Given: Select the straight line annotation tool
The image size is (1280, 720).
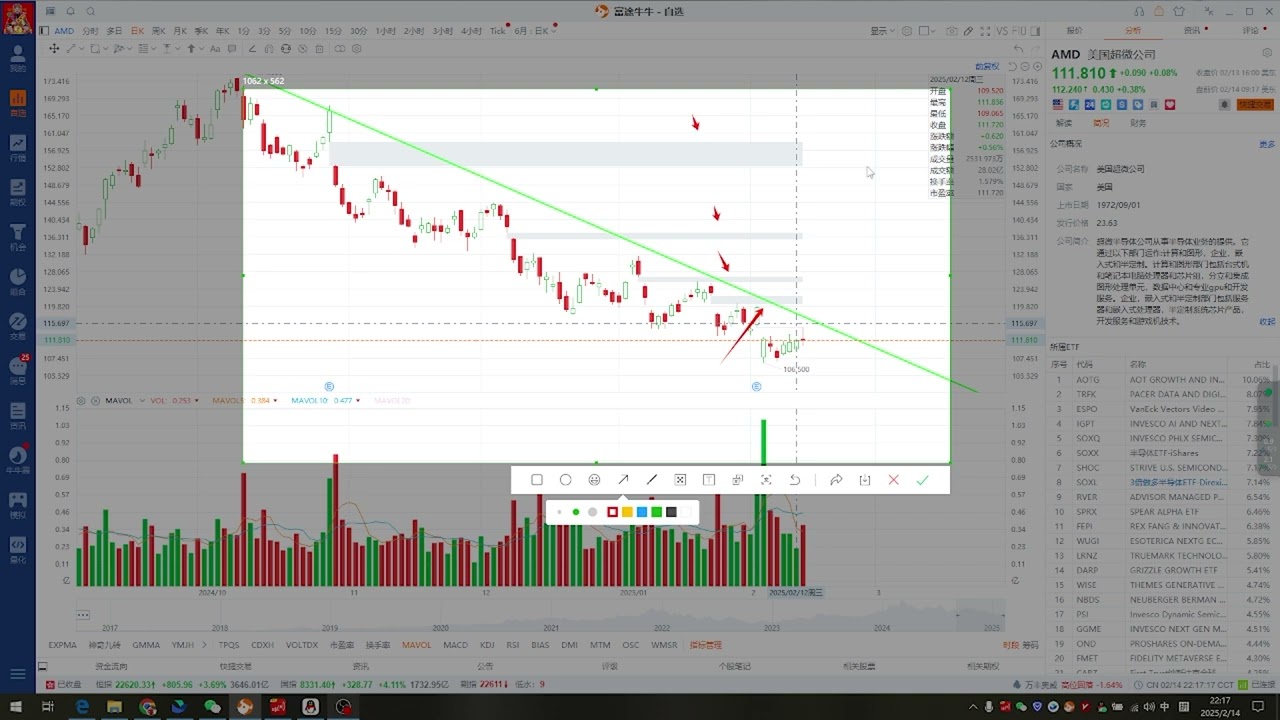Looking at the screenshot, I should click(x=652, y=480).
